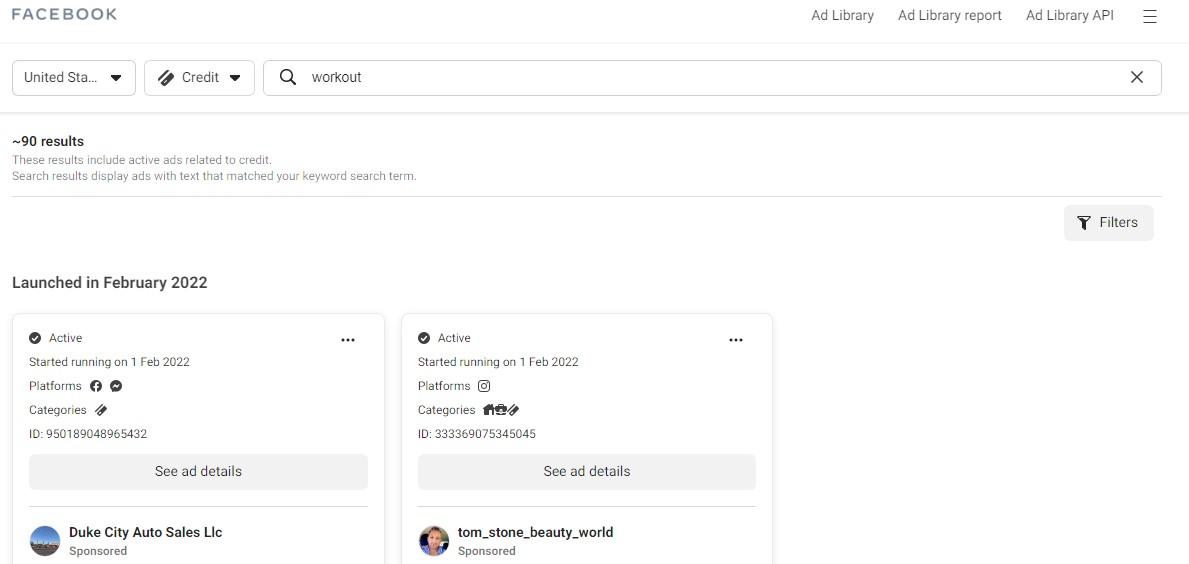This screenshot has height=564, width=1189.
Task: Open three-dot menu on tom_stone_beauty_world ad
Action: pyautogui.click(x=736, y=340)
